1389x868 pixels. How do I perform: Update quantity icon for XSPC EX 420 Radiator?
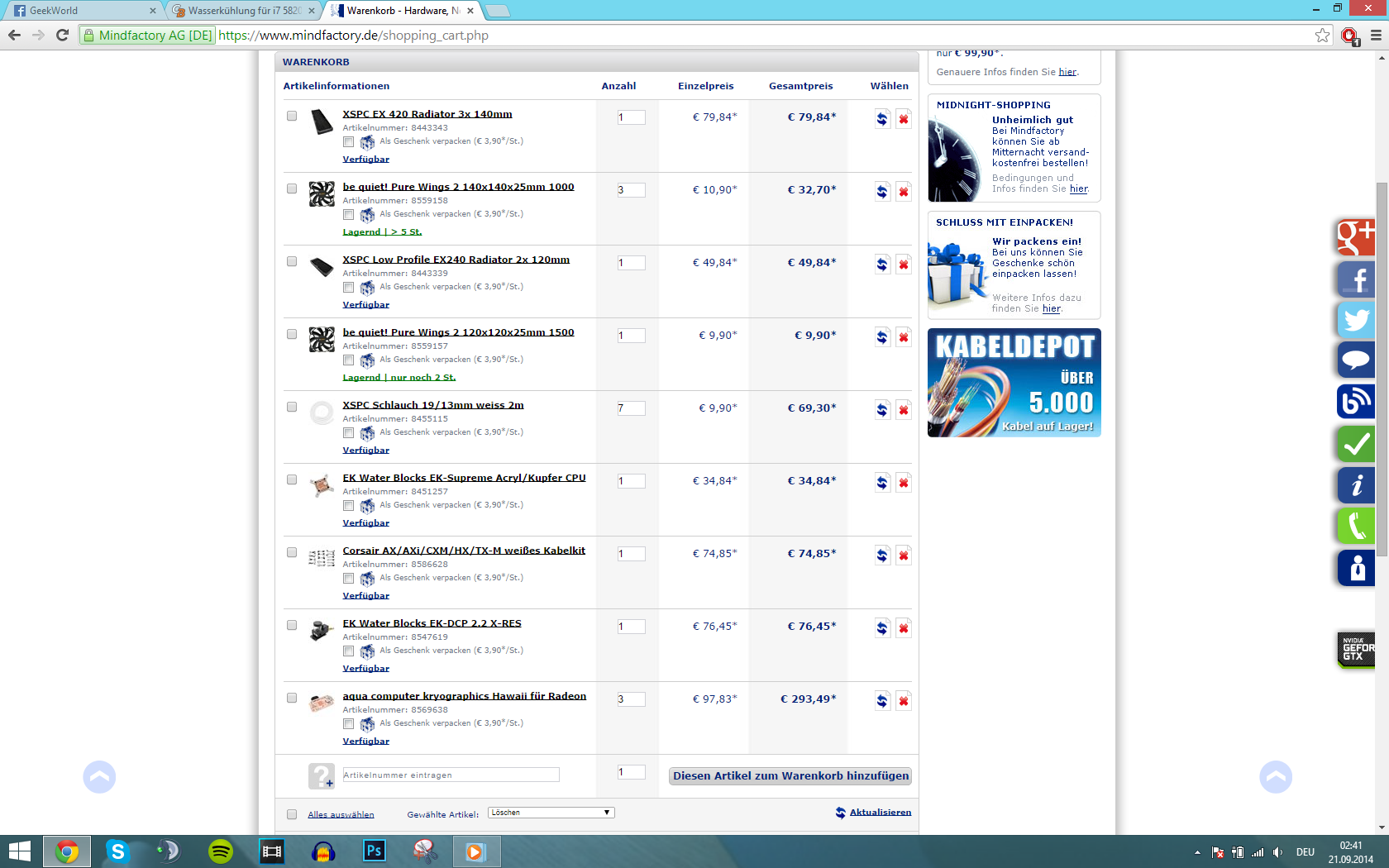click(882, 118)
